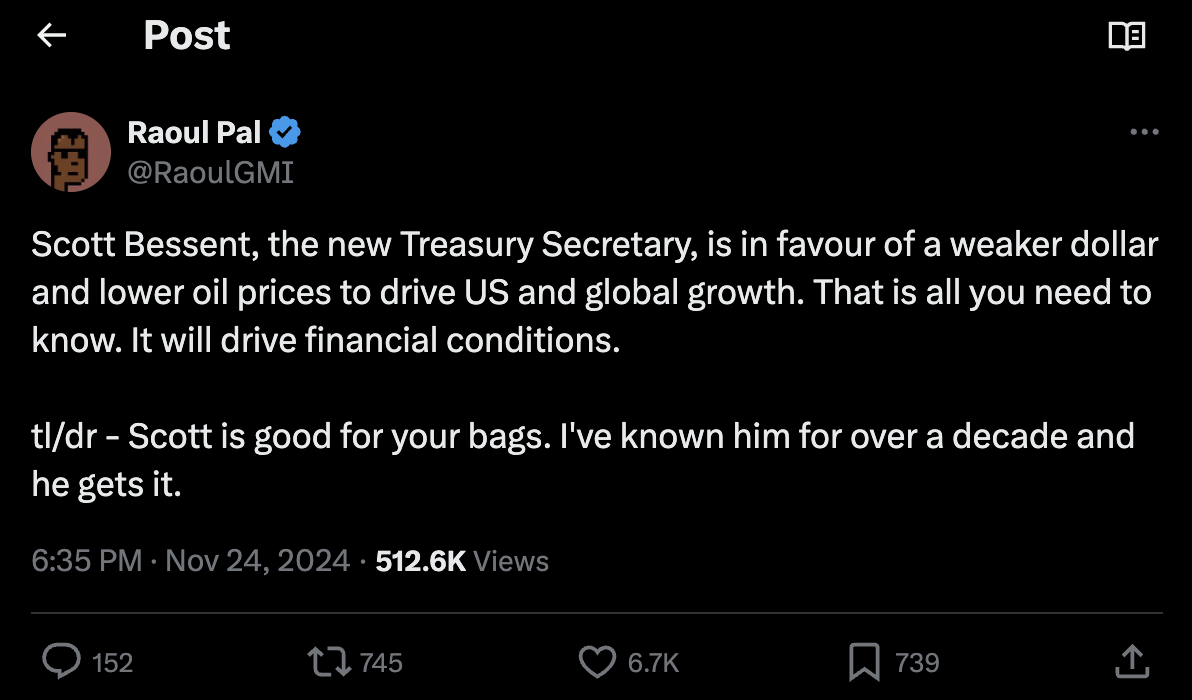Image resolution: width=1192 pixels, height=700 pixels.
Task: Open the three-dot More options menu
Action: click(1143, 132)
